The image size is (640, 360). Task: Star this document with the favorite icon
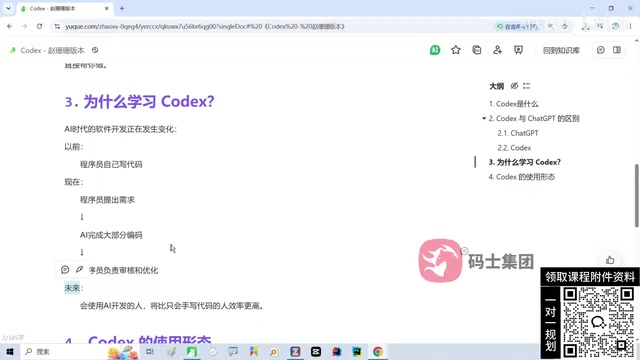point(456,50)
